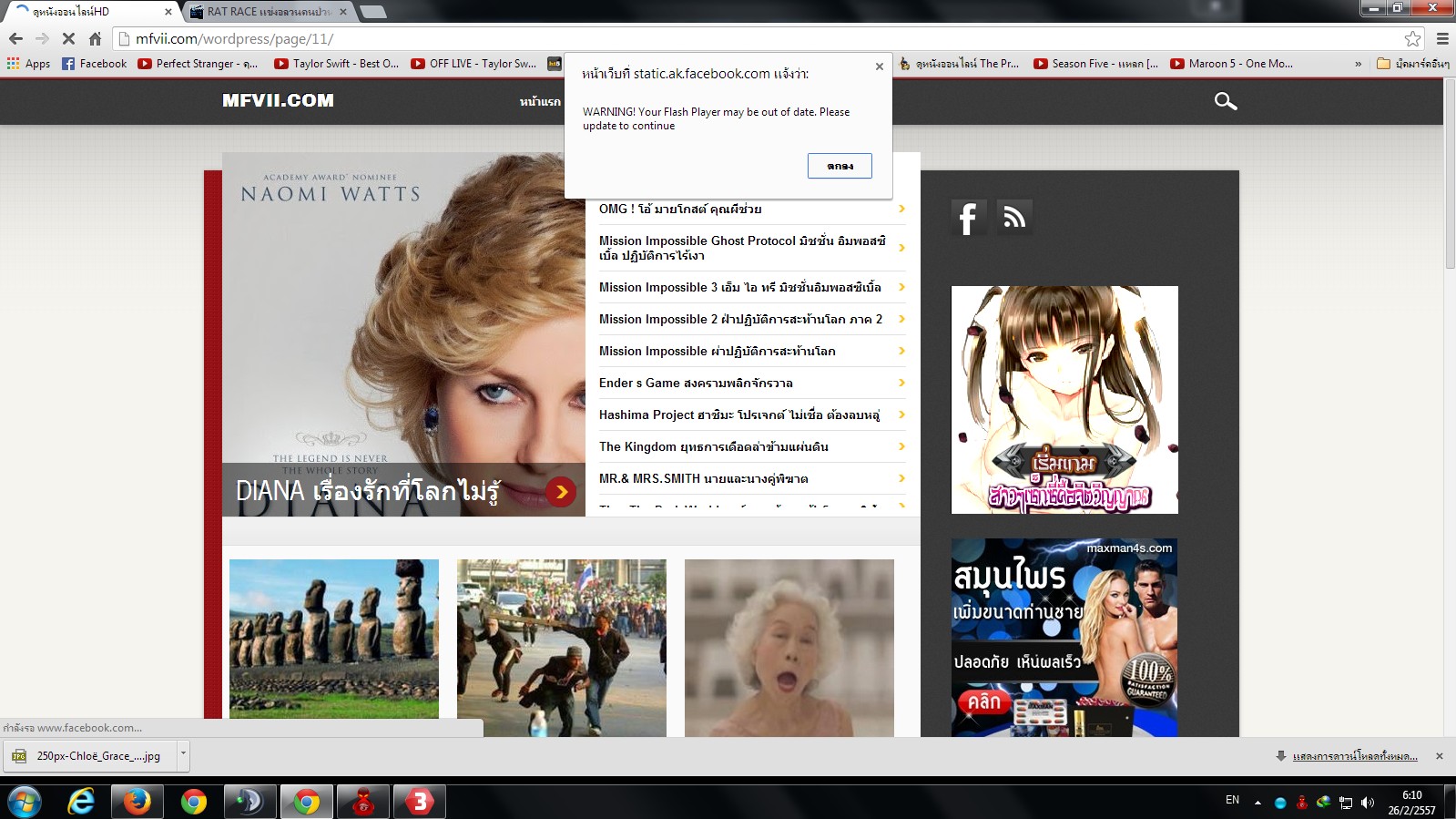Screen dimensions: 1456x819
Task: Open the Perfect Stranger bookmark
Action: point(198,64)
